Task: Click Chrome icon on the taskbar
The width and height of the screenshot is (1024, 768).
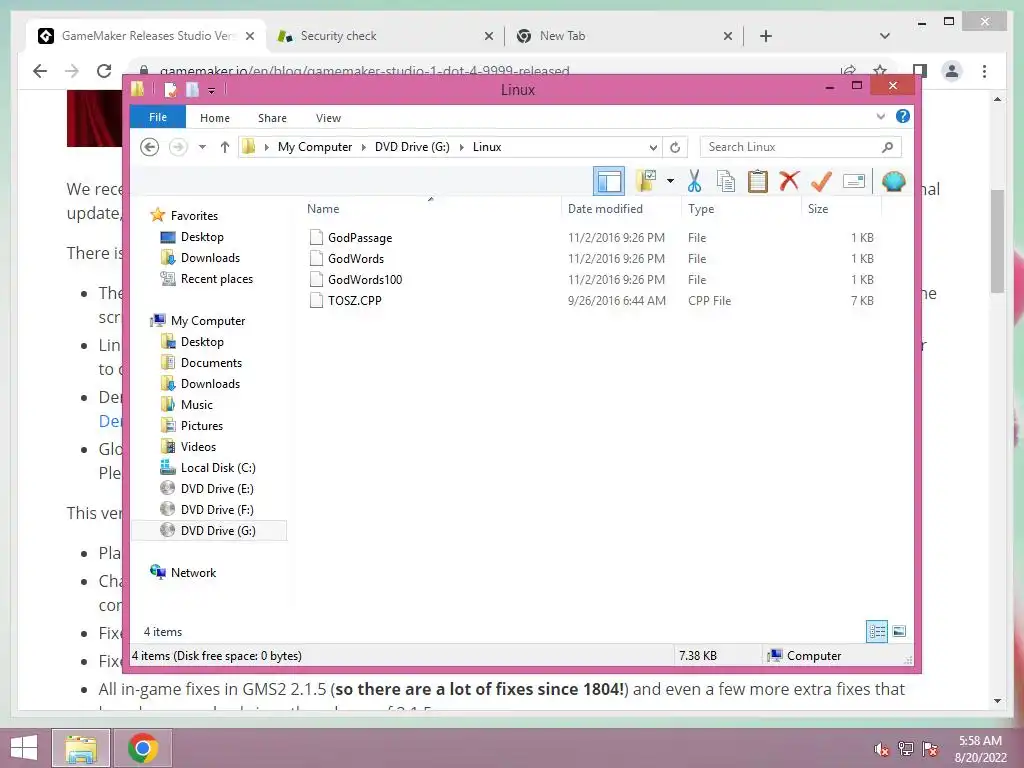Action: pyautogui.click(x=143, y=748)
